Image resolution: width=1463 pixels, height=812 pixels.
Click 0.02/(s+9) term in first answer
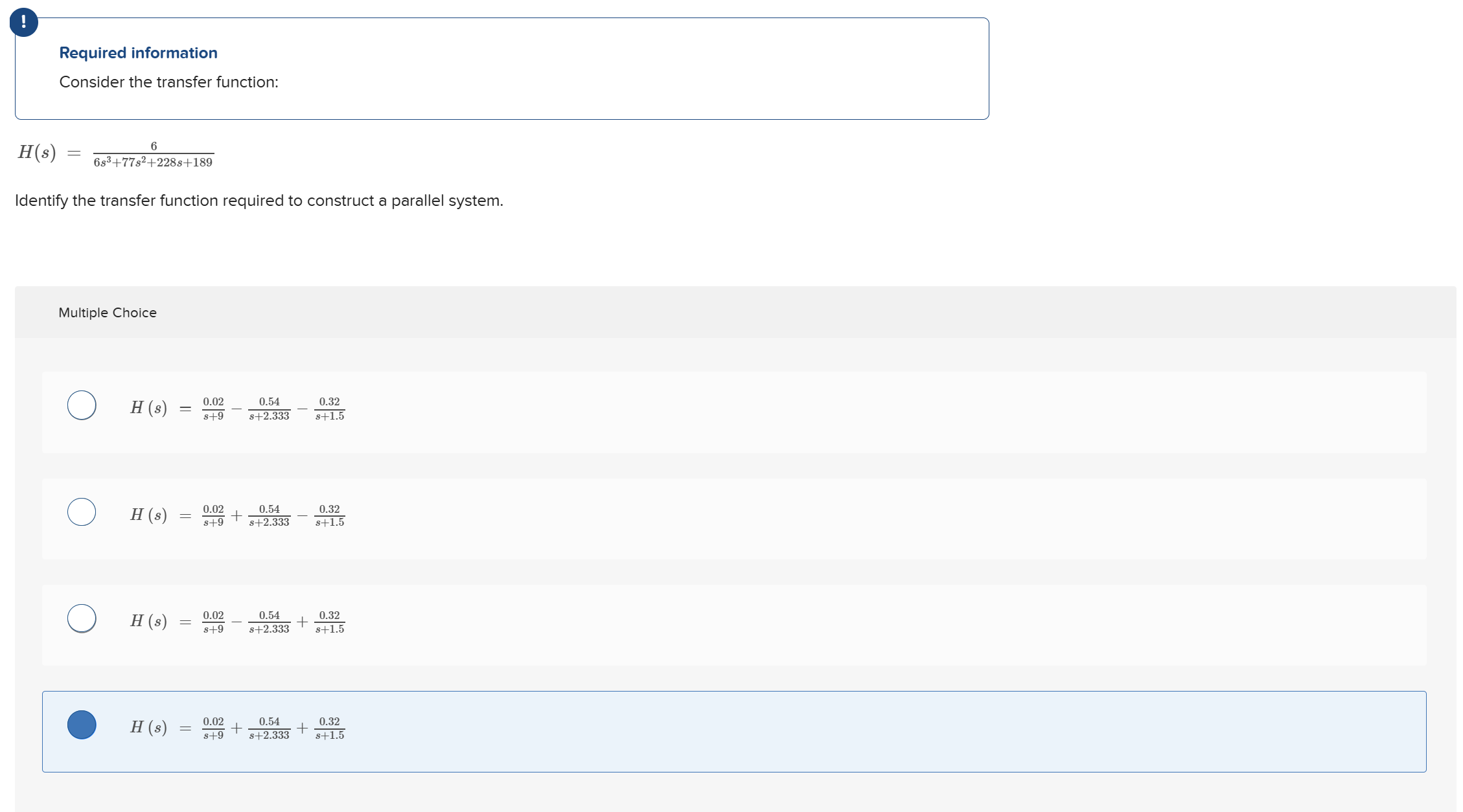click(213, 409)
